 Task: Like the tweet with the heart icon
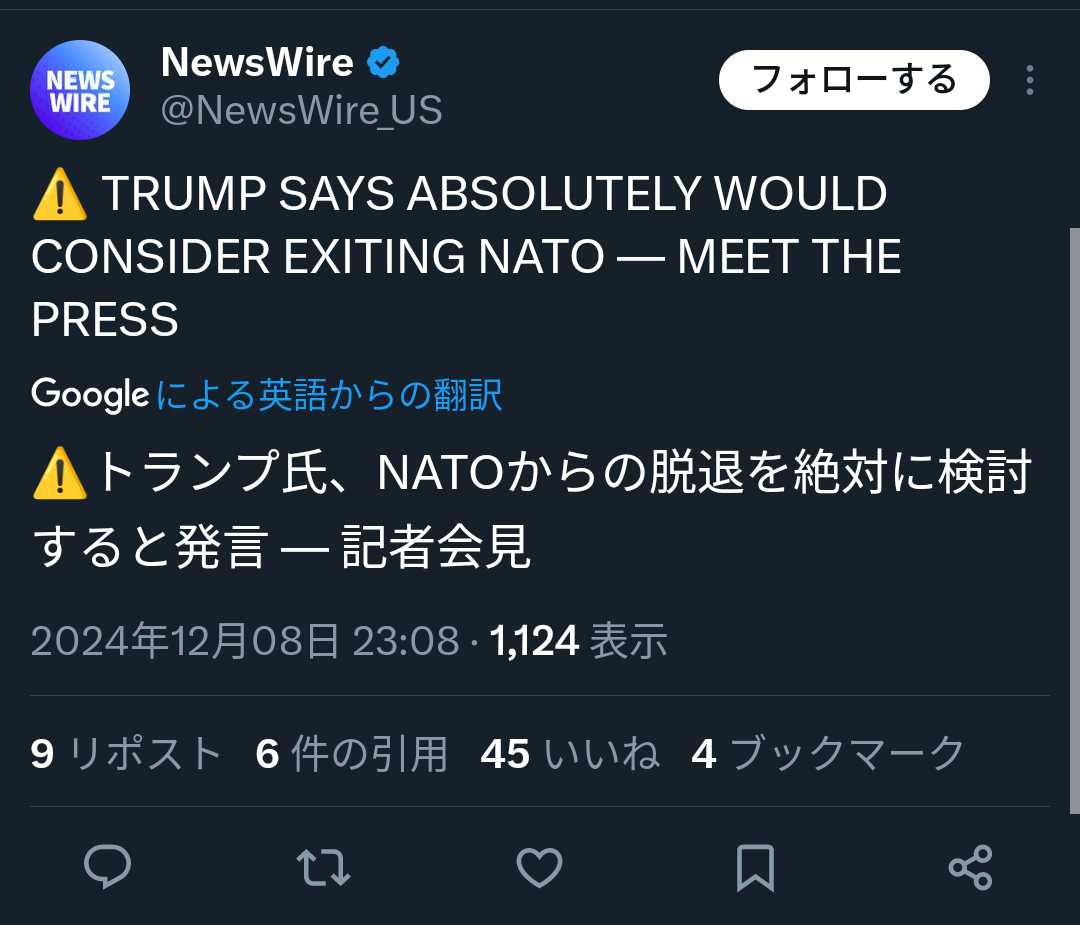click(540, 866)
